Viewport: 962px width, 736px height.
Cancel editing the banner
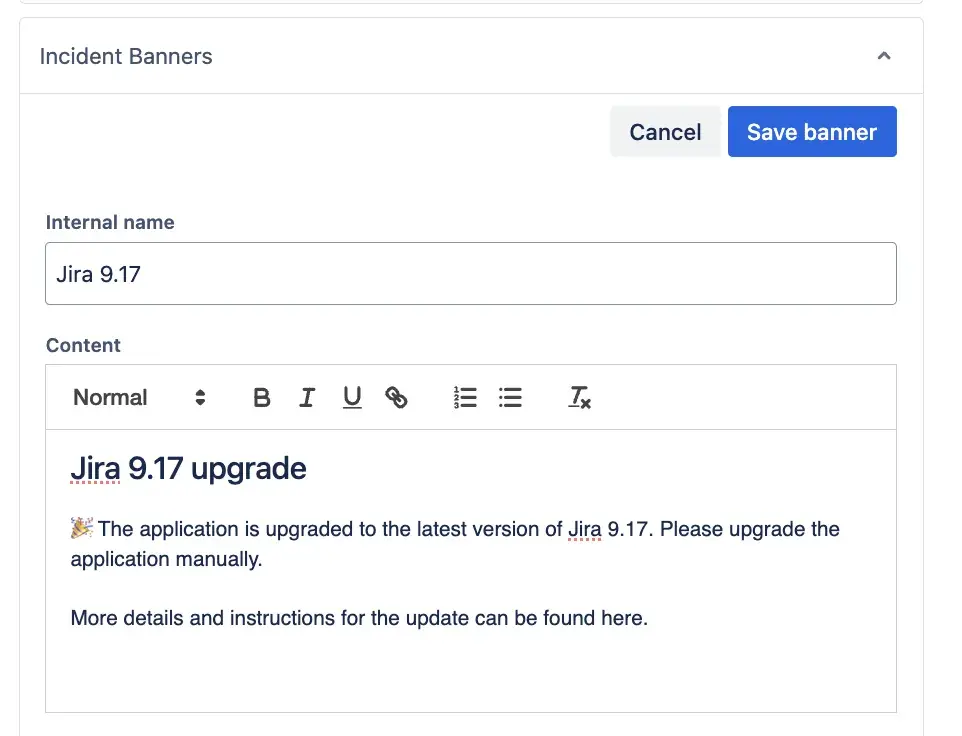point(665,132)
